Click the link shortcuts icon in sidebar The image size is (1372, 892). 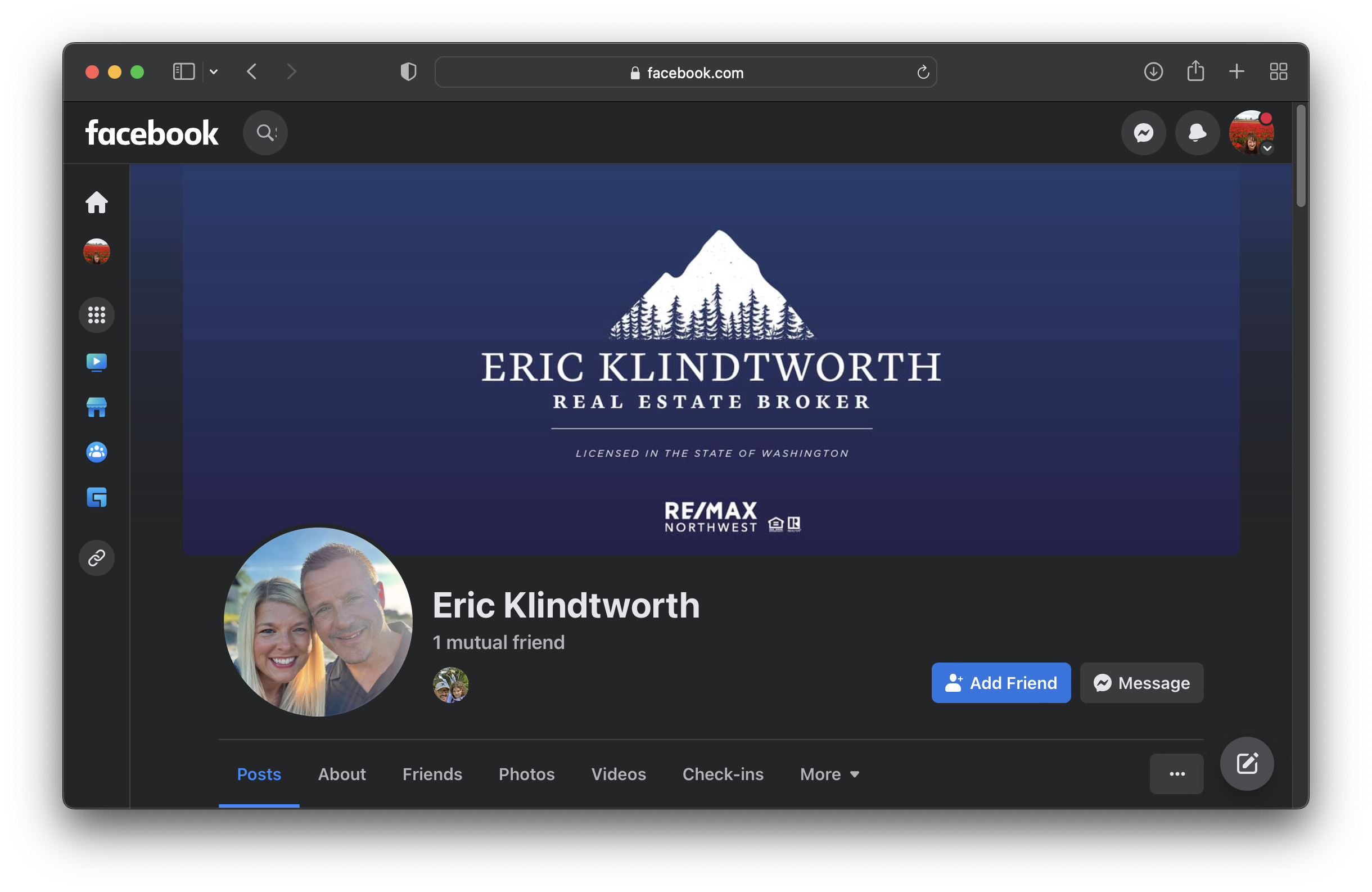click(97, 558)
